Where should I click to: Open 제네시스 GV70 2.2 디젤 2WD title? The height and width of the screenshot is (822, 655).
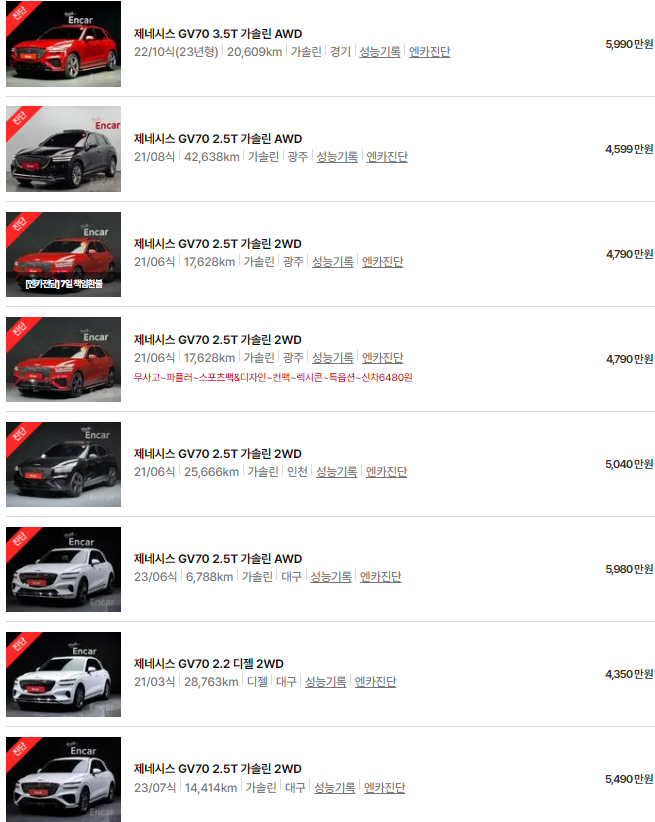(209, 664)
